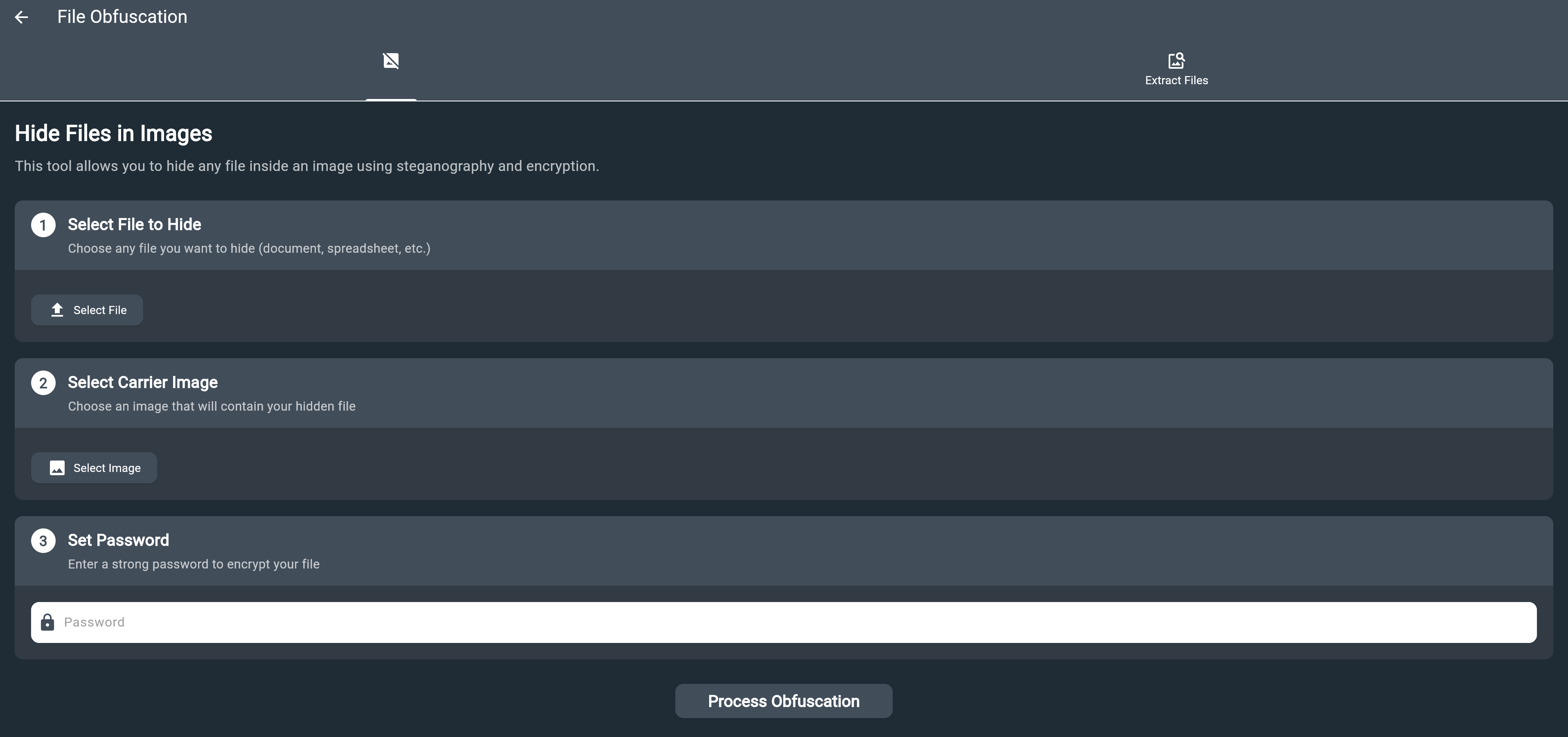The width and height of the screenshot is (1568, 737).
Task: Click the Set Password heading
Action: (118, 540)
